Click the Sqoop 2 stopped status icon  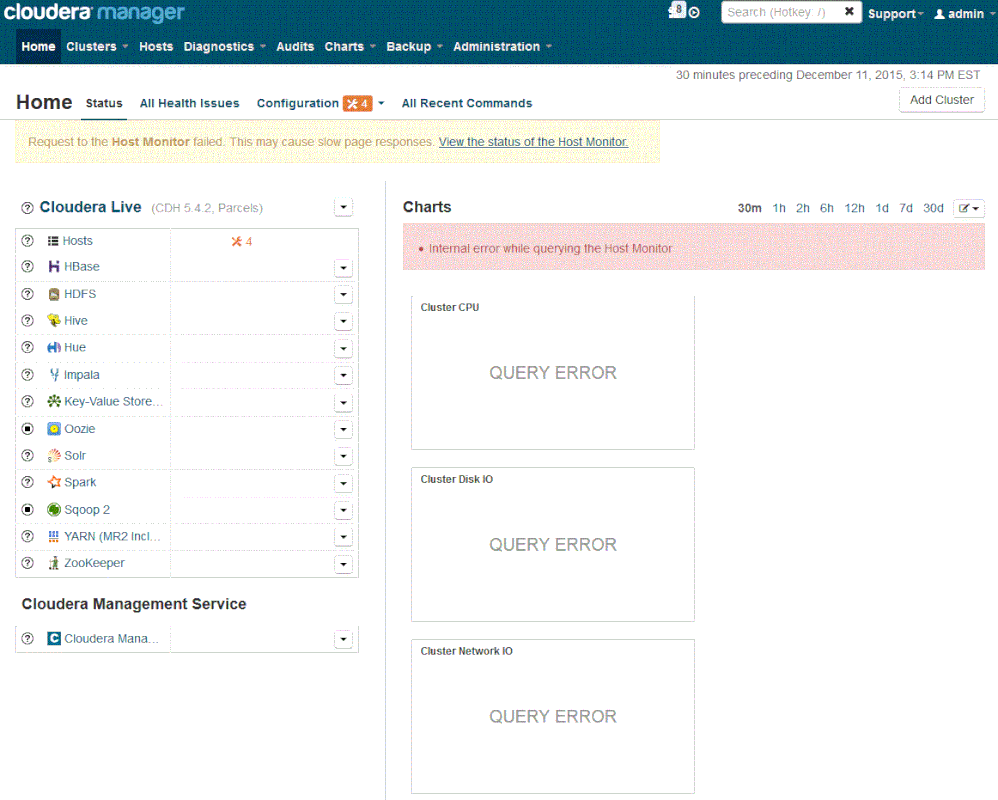pos(27,510)
